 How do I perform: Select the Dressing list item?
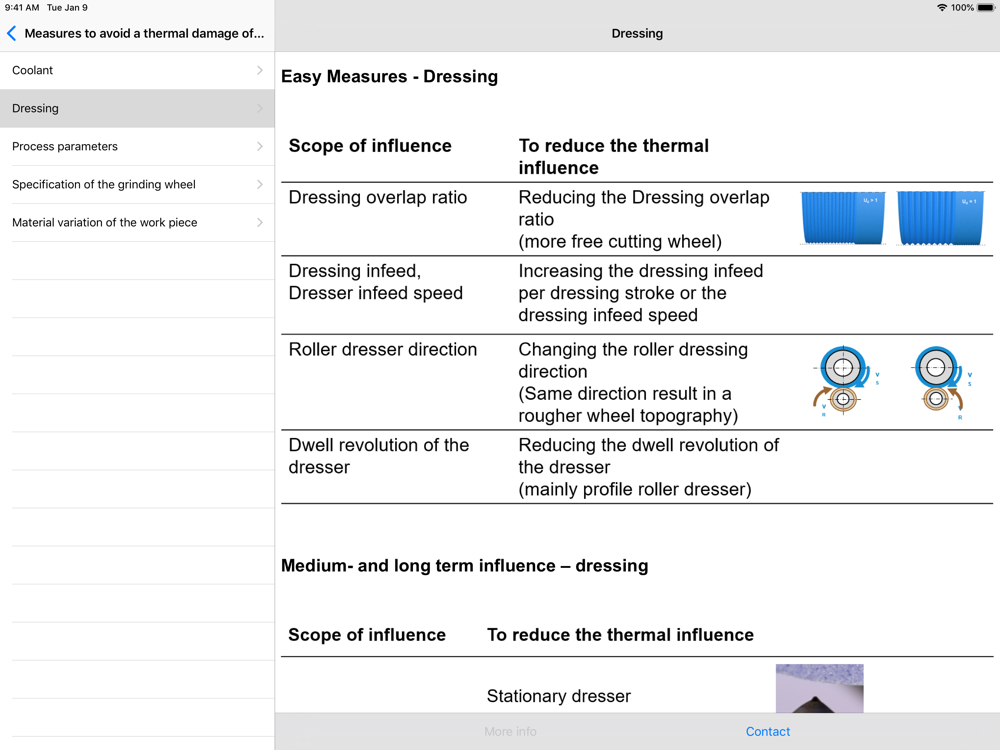pyautogui.click(x=137, y=108)
